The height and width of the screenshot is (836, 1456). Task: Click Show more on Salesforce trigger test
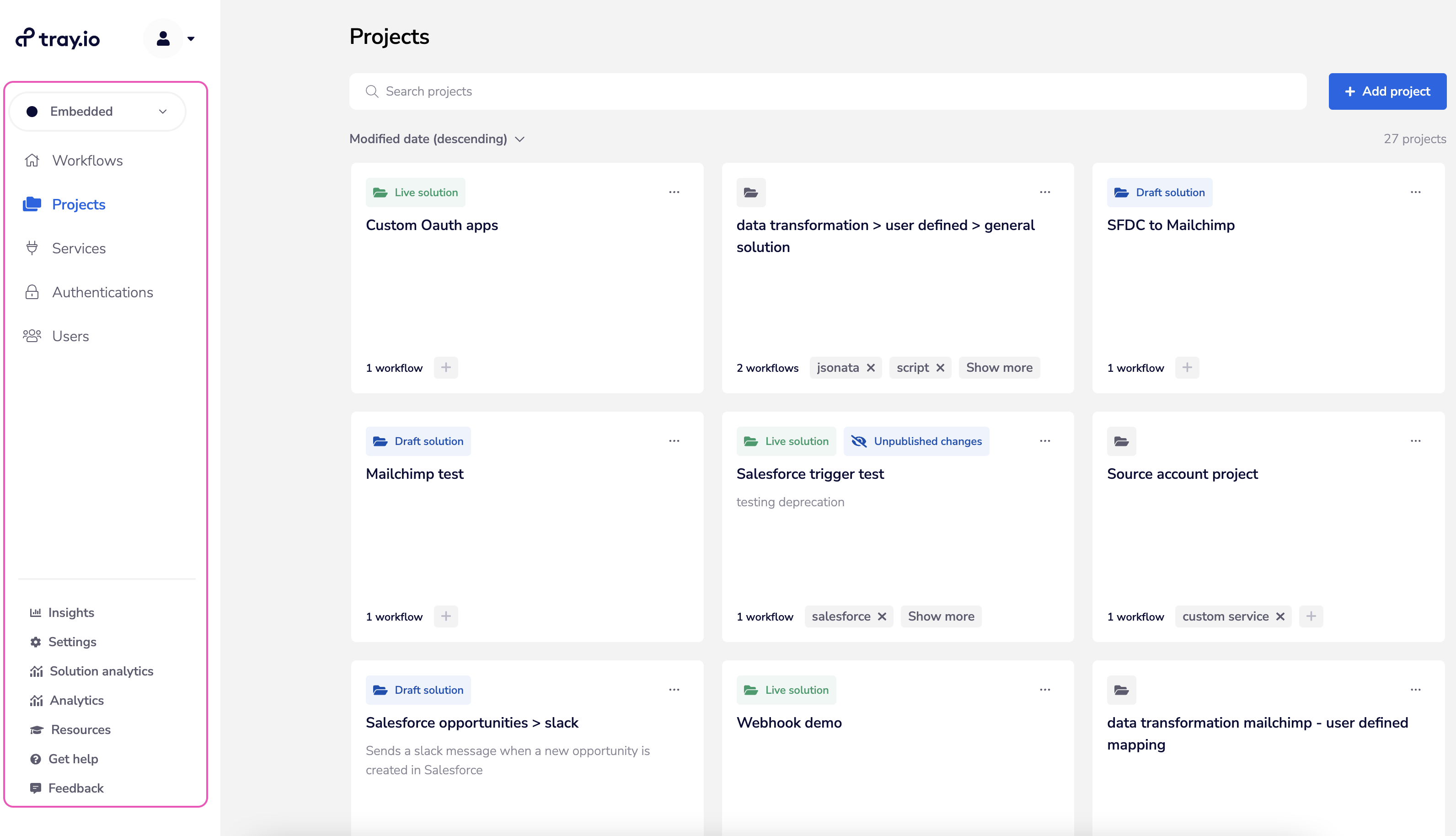941,616
